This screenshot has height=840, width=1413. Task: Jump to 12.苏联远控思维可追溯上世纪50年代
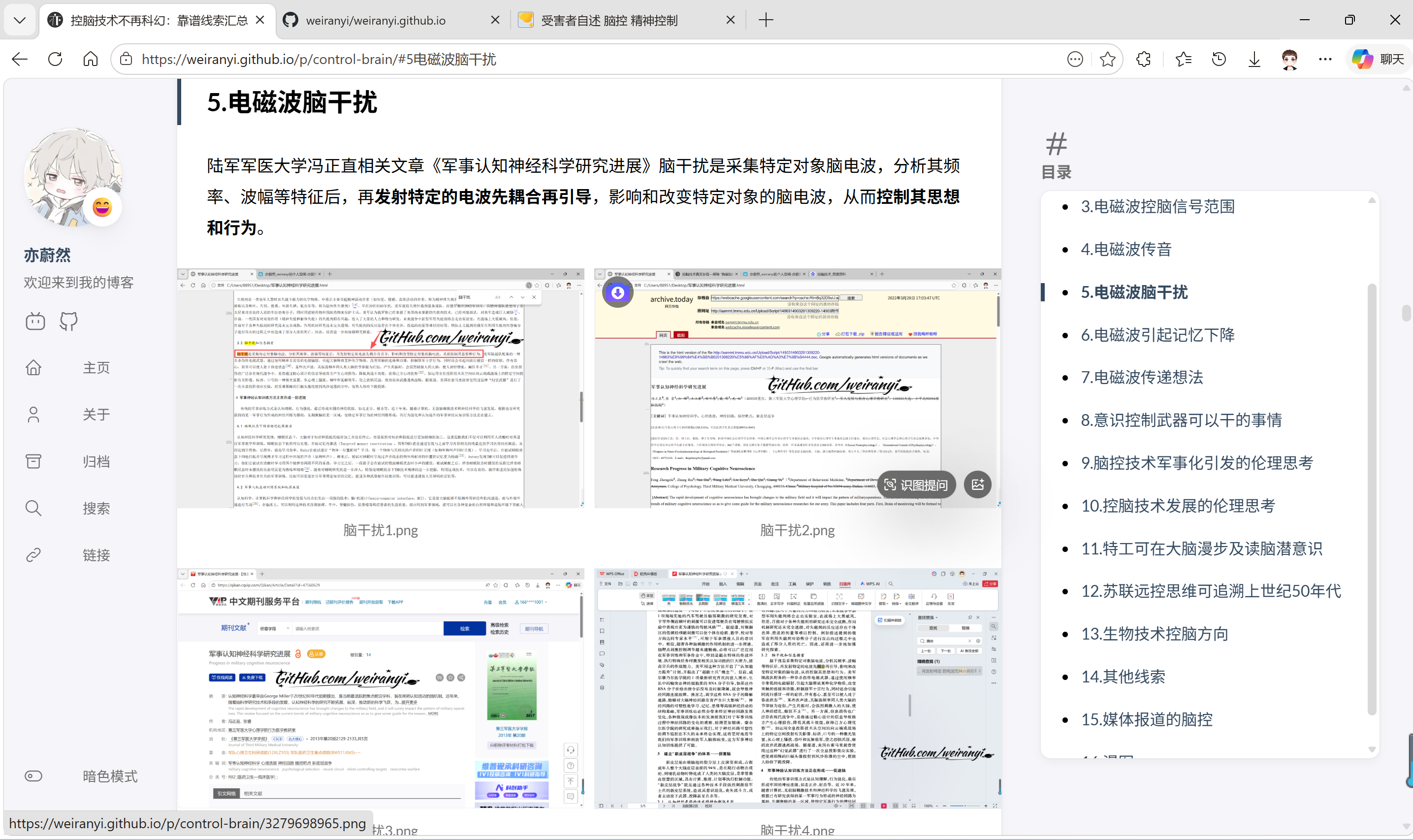pyautogui.click(x=1211, y=591)
